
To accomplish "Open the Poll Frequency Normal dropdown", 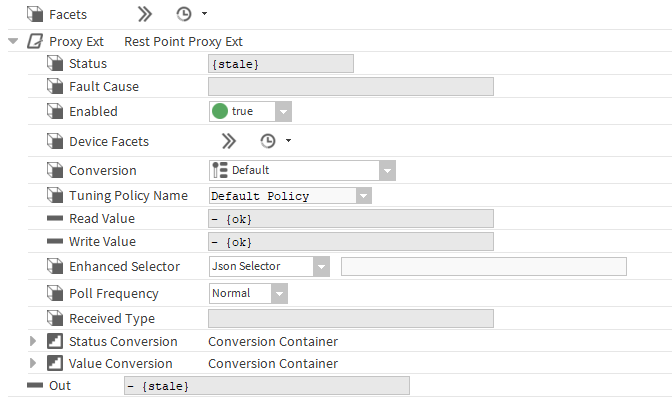I will coord(279,294).
